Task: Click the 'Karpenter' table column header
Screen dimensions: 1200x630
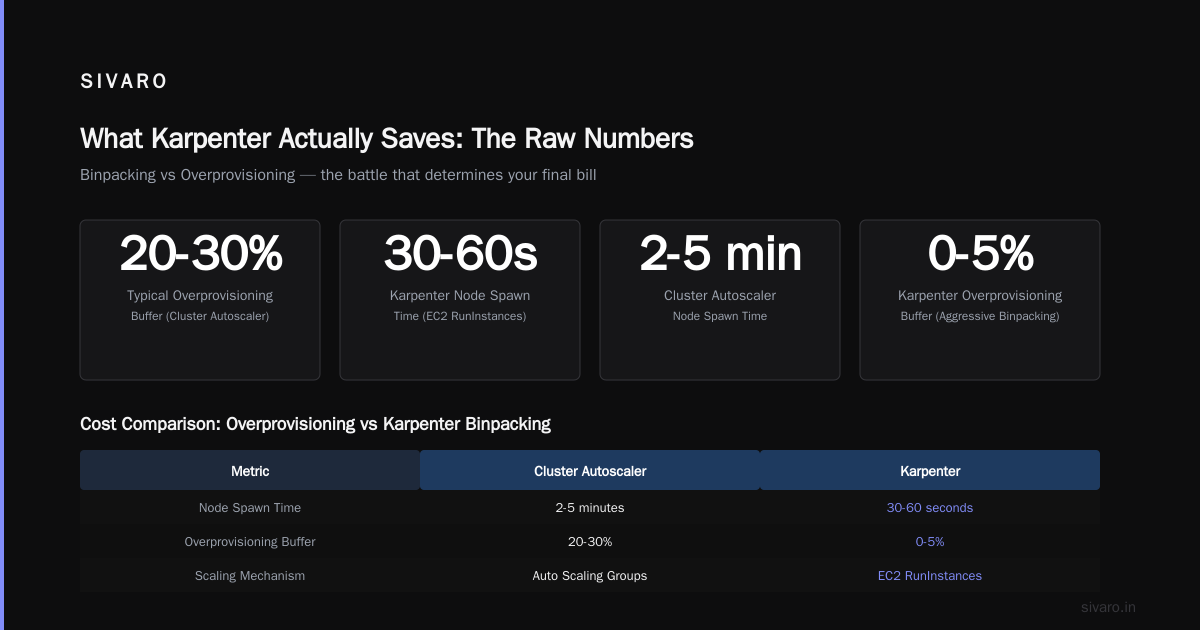Action: tap(930, 470)
